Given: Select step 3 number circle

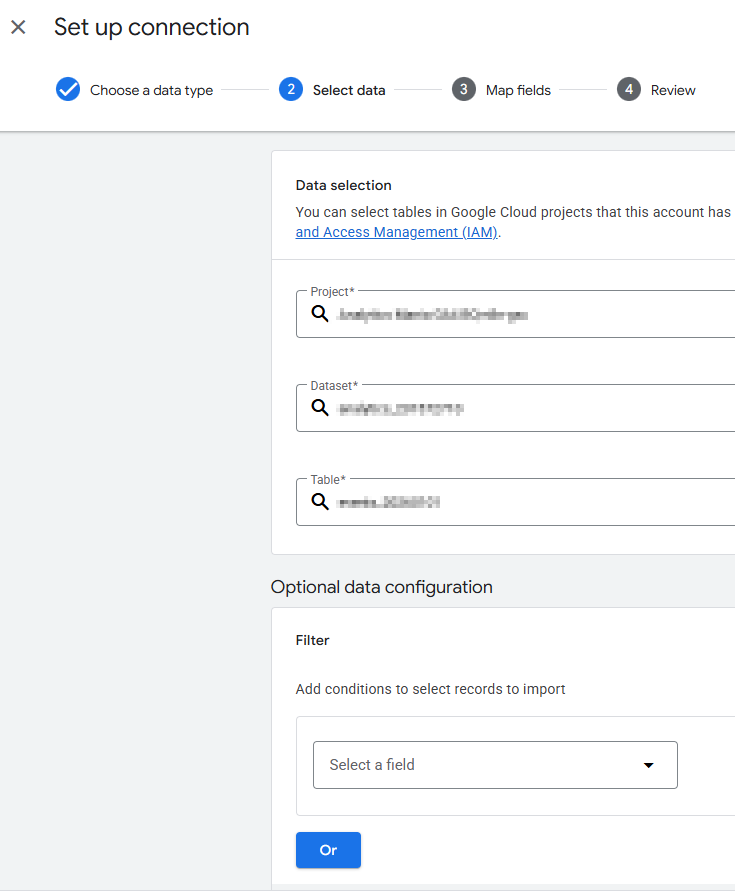Looking at the screenshot, I should [x=464, y=90].
